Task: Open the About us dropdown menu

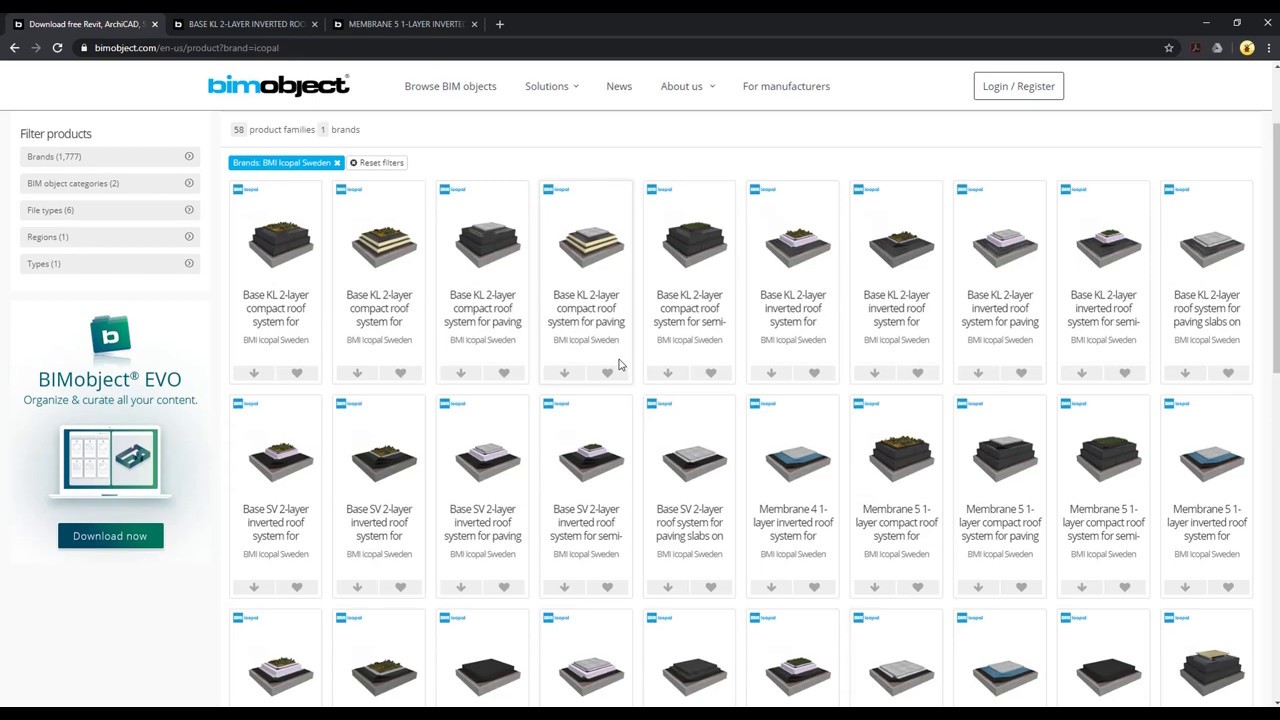Action: pyautogui.click(x=687, y=86)
